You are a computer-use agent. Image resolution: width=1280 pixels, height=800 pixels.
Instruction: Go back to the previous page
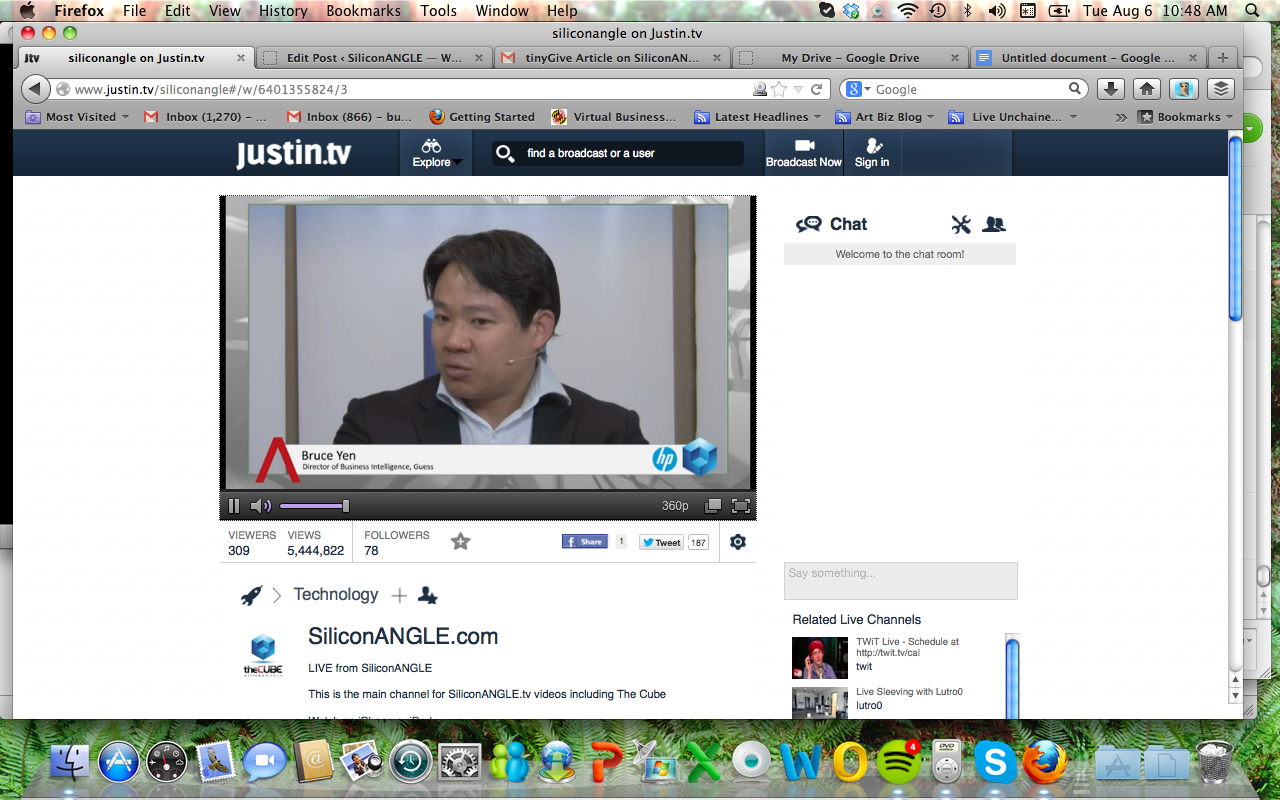tap(35, 89)
